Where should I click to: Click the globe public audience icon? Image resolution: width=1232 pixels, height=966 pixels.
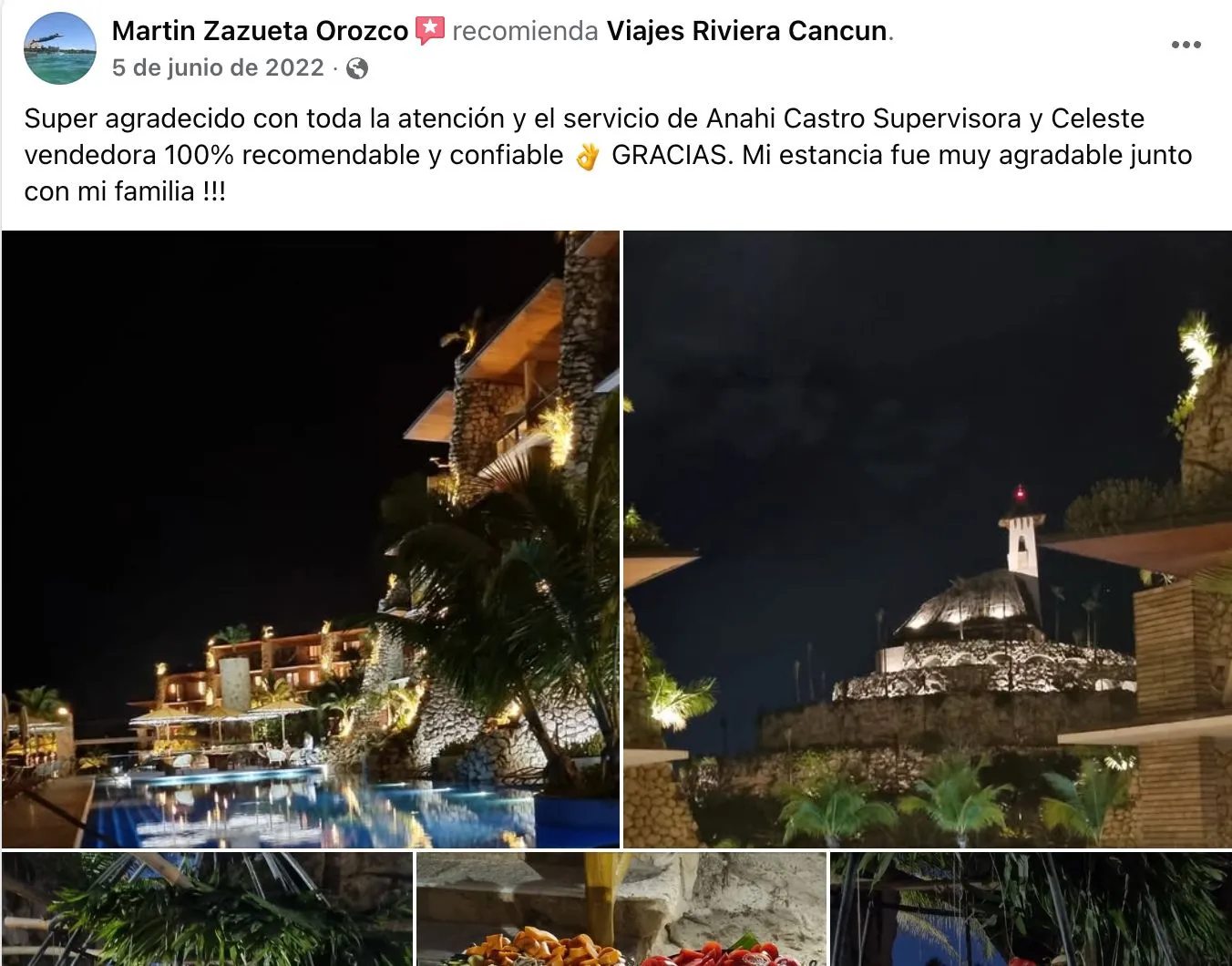[357, 68]
